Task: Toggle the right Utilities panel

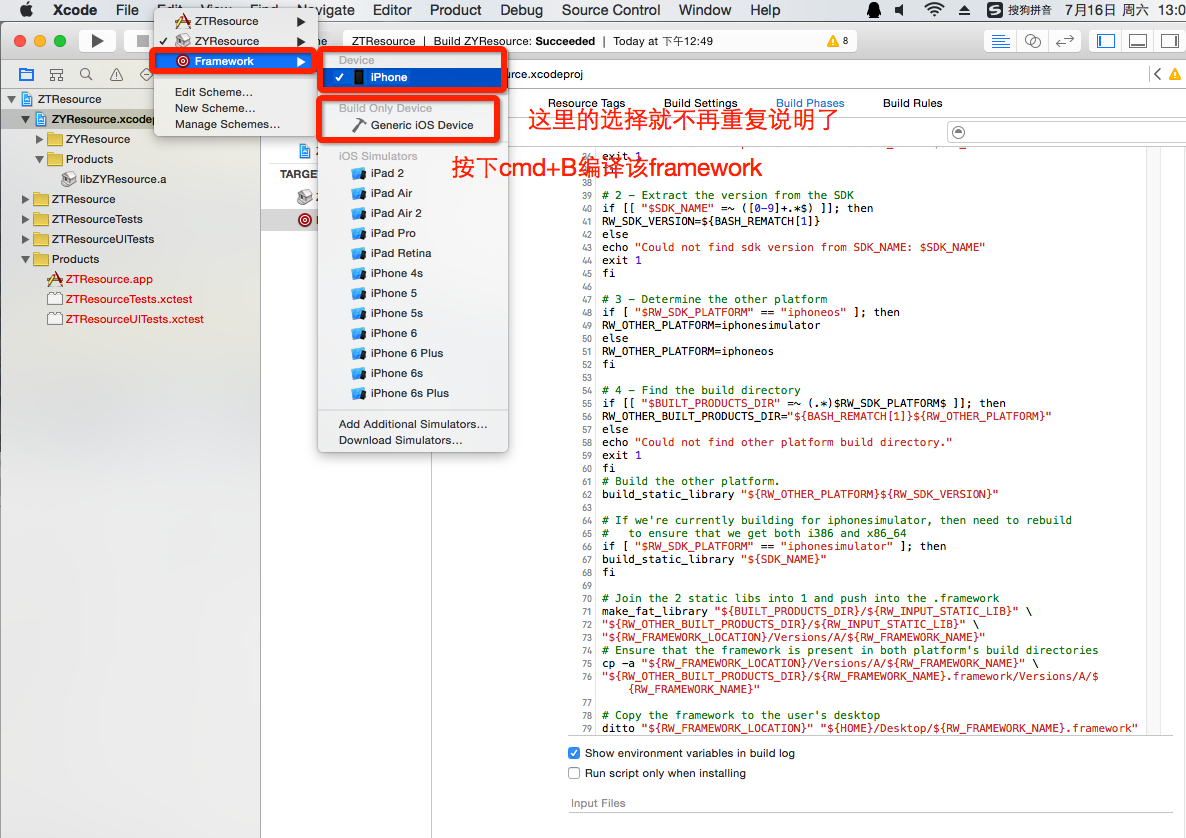Action: pyautogui.click(x=1169, y=41)
